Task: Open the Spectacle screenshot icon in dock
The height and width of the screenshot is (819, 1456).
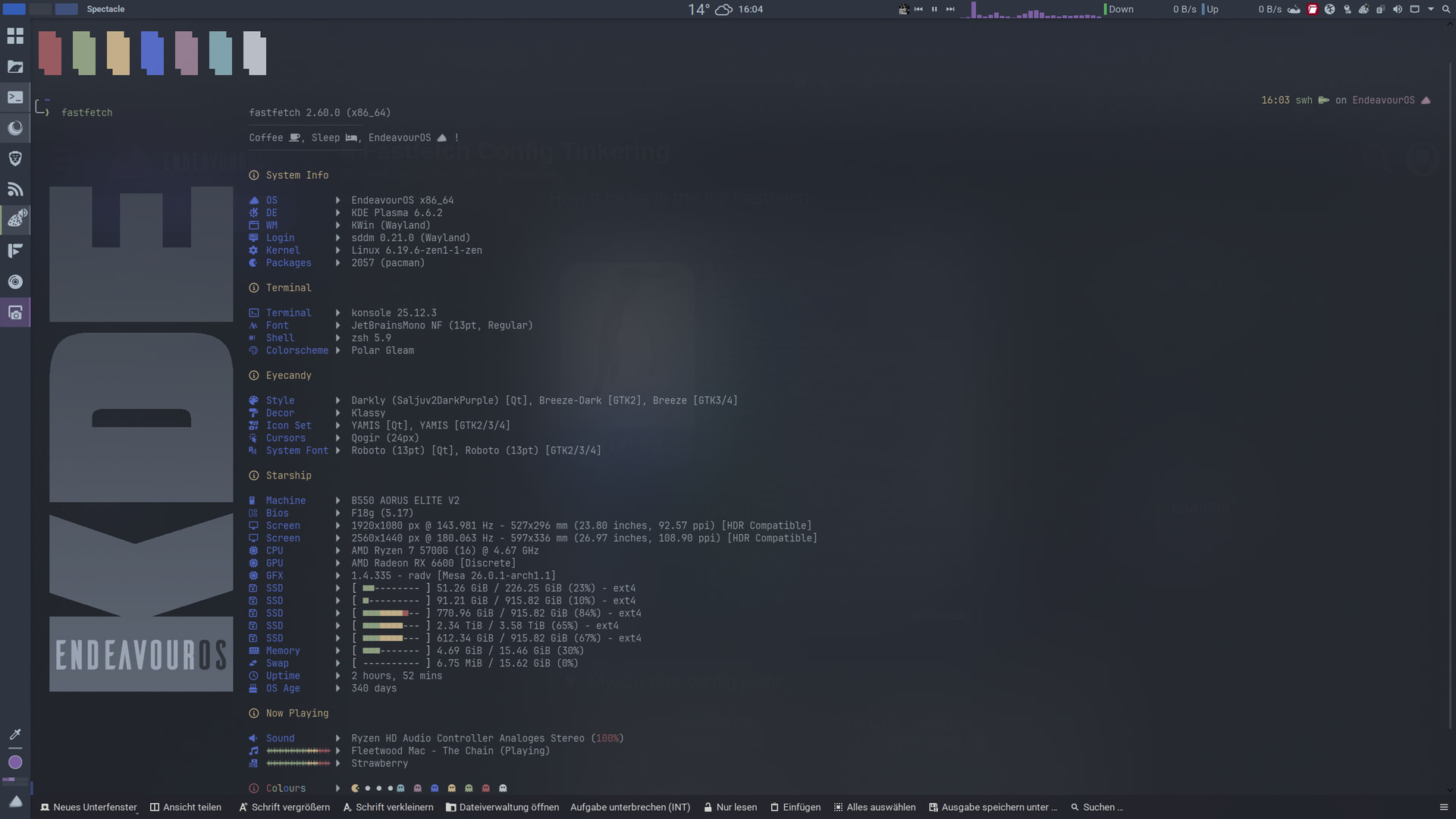Action: click(x=15, y=312)
